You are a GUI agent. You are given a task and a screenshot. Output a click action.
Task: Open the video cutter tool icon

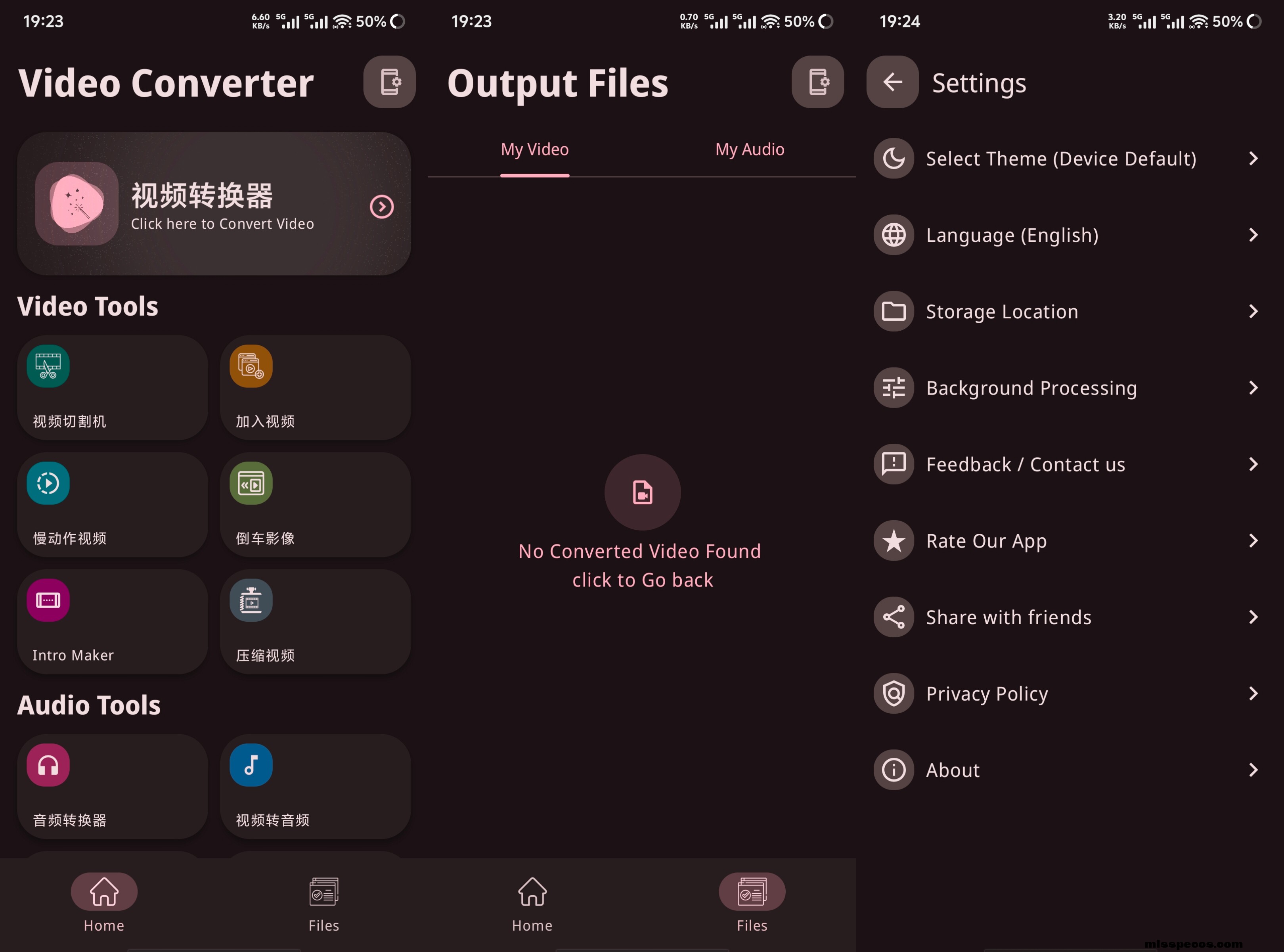(x=48, y=366)
